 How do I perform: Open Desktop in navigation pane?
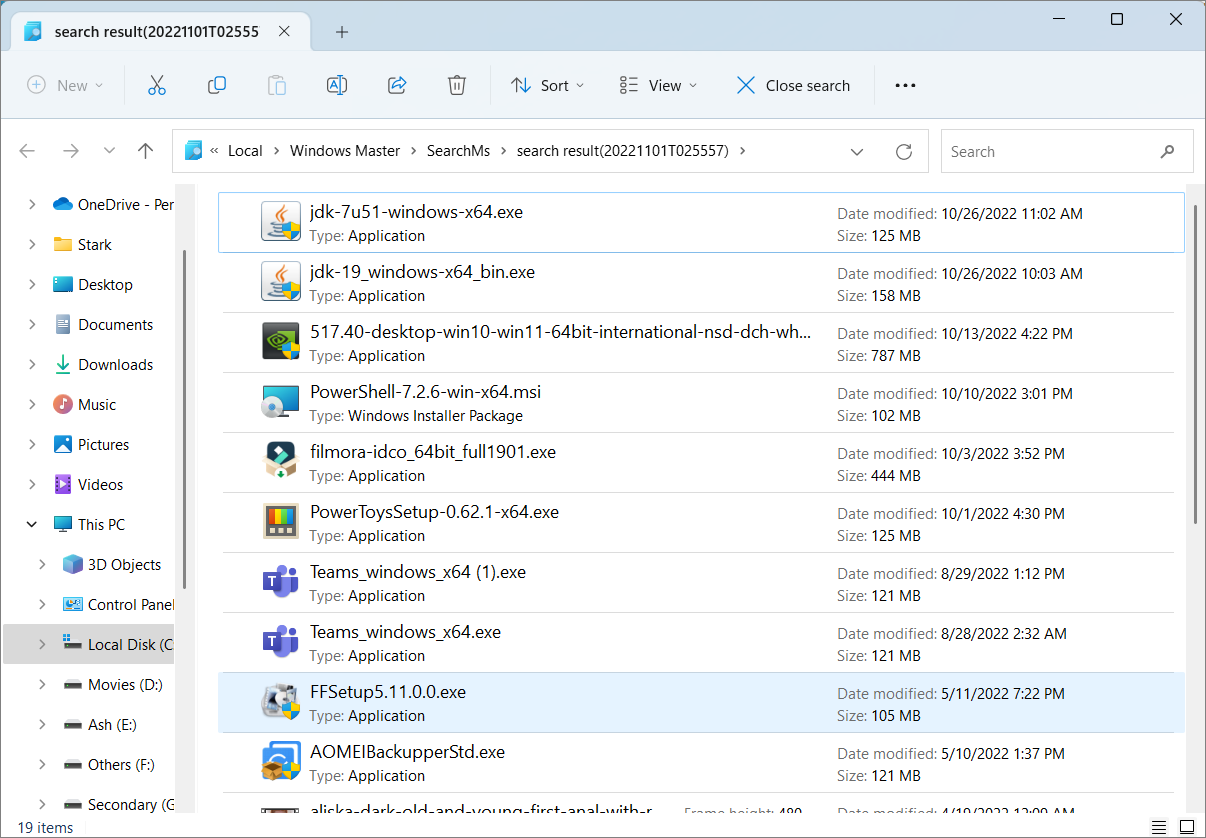105,284
